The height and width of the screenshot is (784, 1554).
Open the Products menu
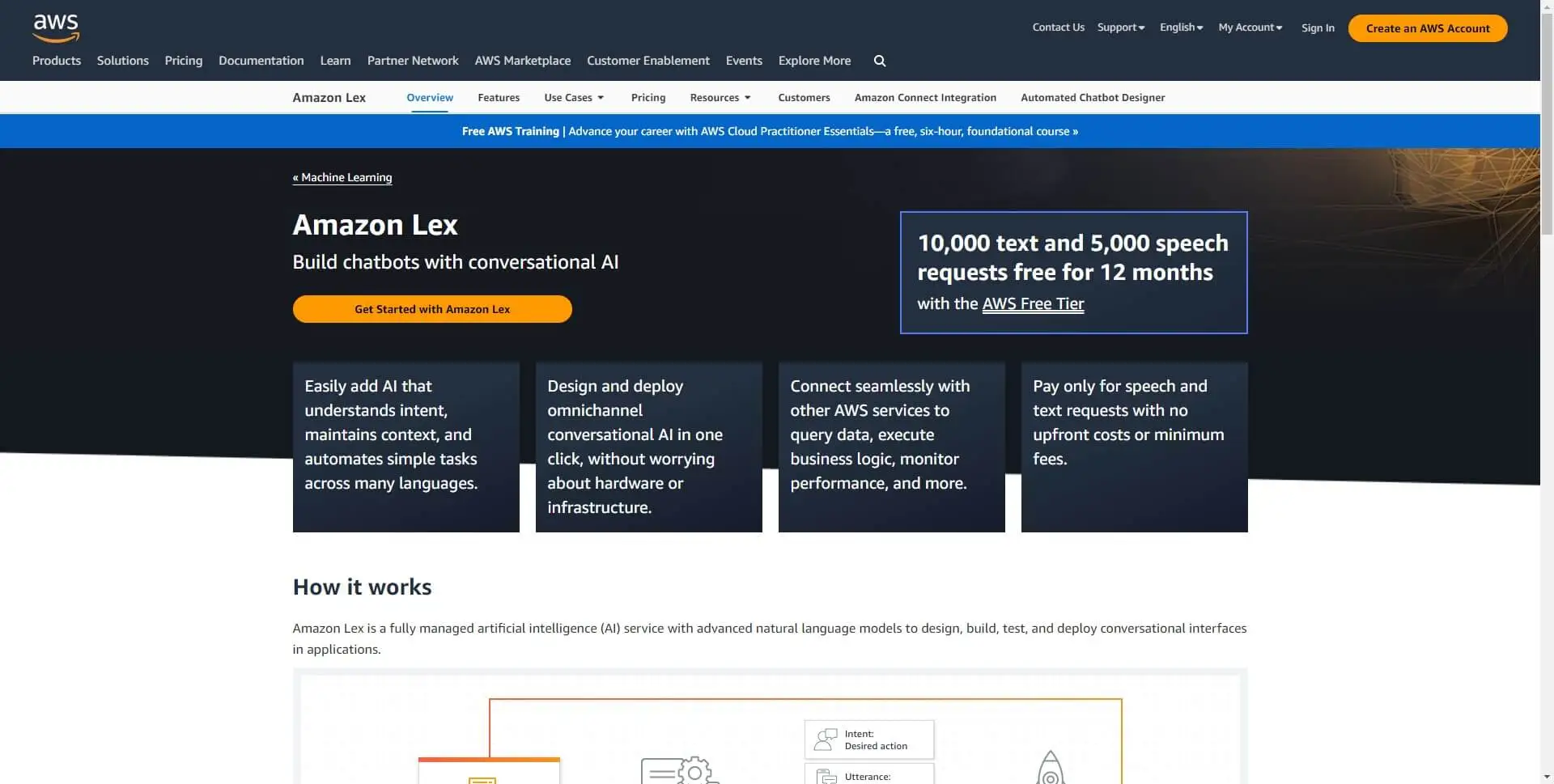(x=57, y=61)
